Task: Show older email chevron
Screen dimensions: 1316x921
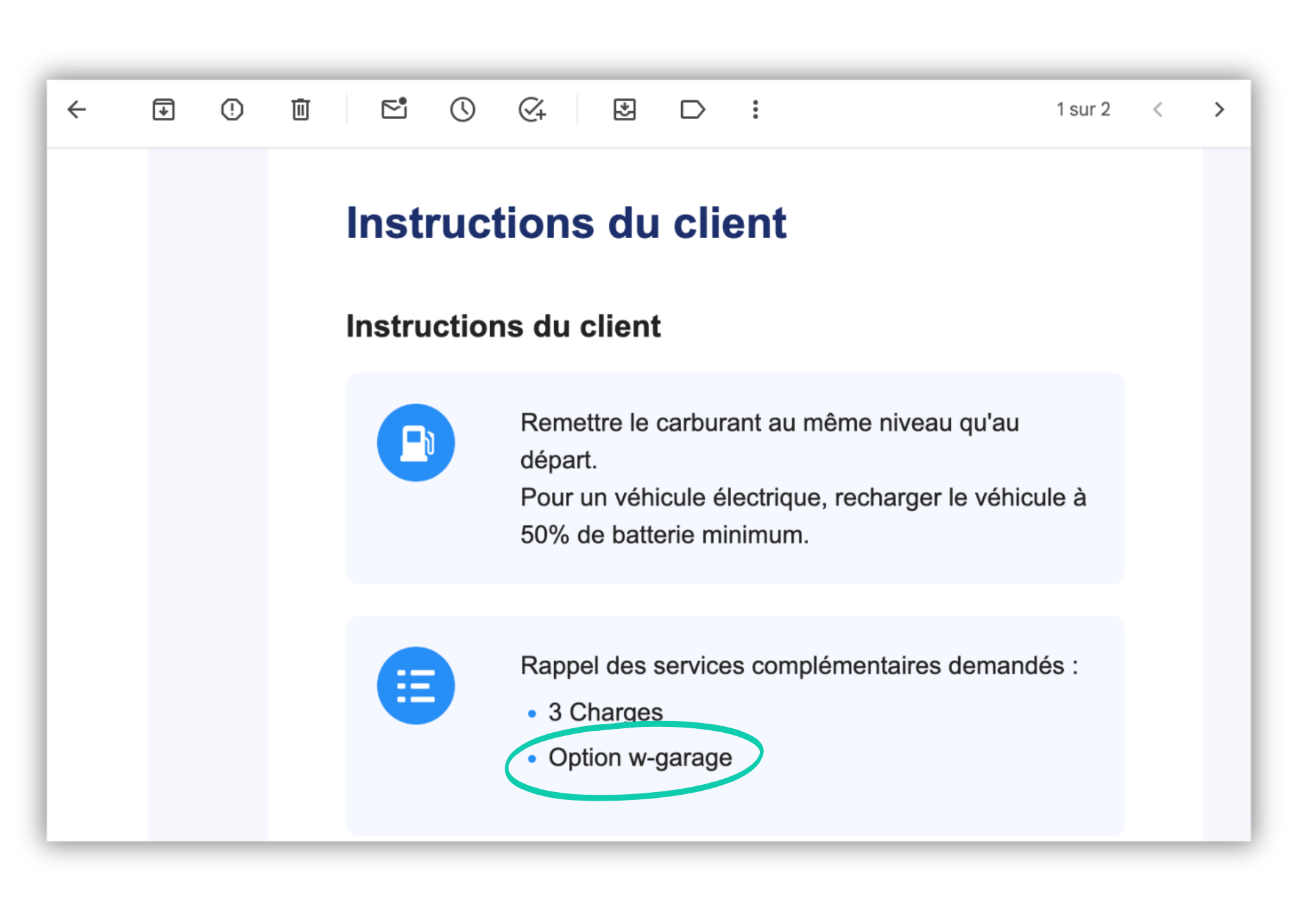Action: click(1219, 109)
